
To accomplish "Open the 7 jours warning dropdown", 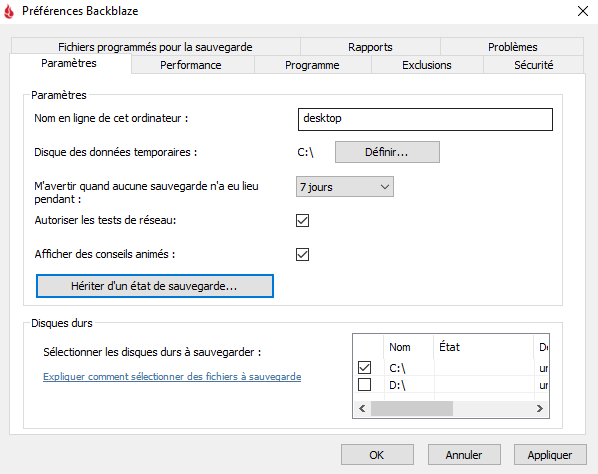I will pos(345,187).
